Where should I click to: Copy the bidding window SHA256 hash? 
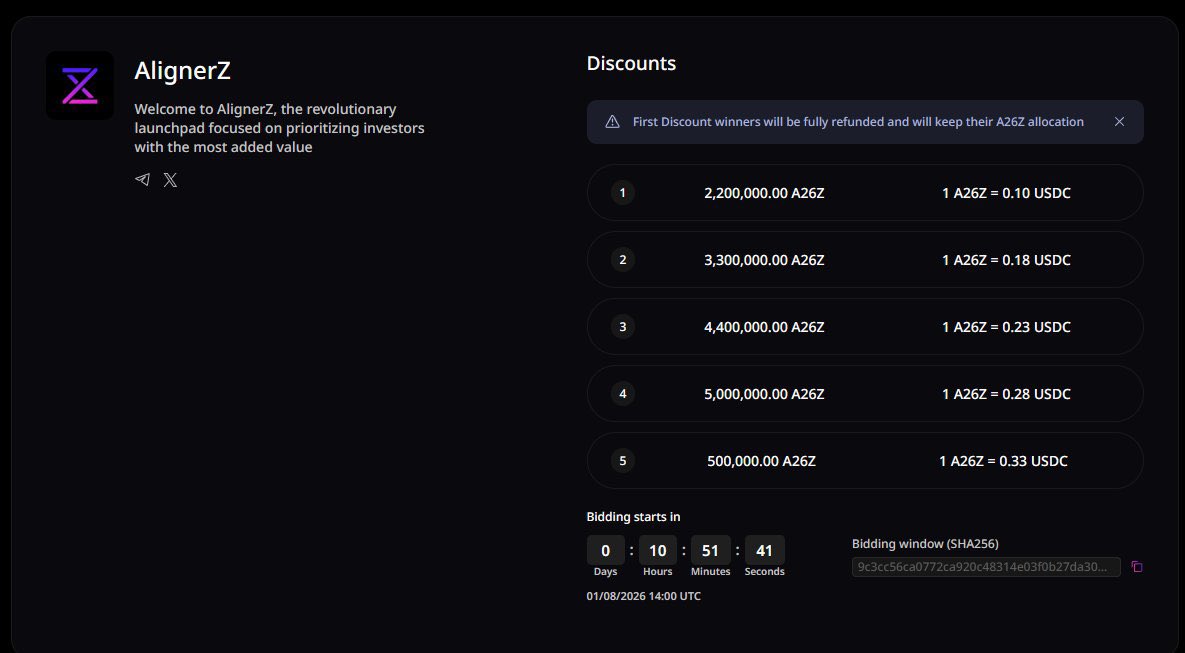pos(1137,567)
